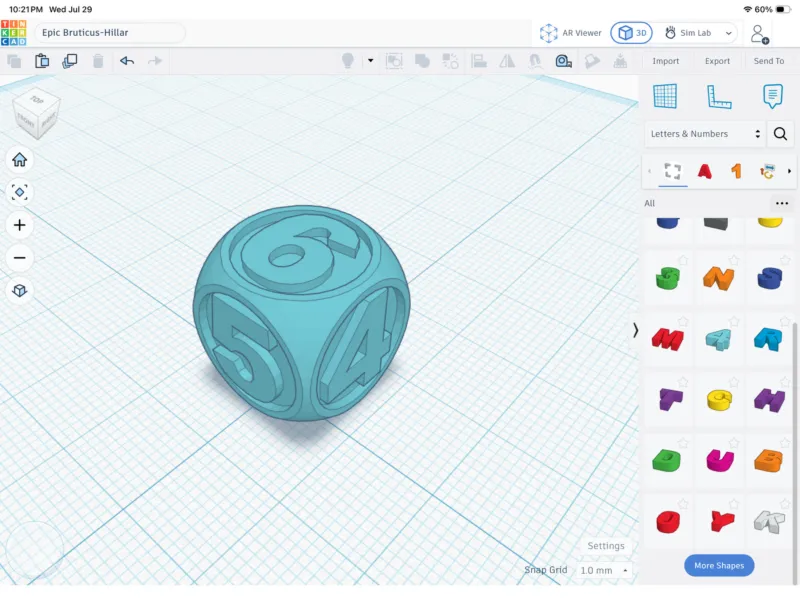Show next shape category tabs arrow

coord(789,171)
